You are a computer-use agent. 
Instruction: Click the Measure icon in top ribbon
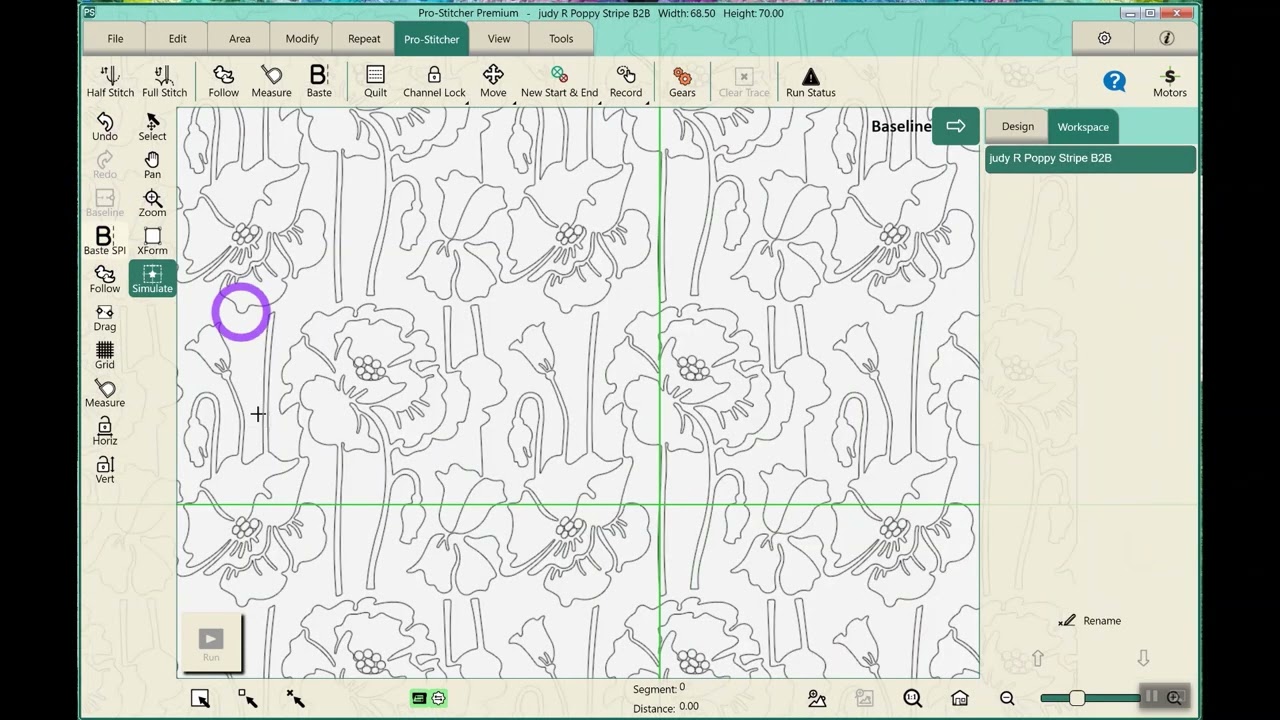click(x=271, y=82)
